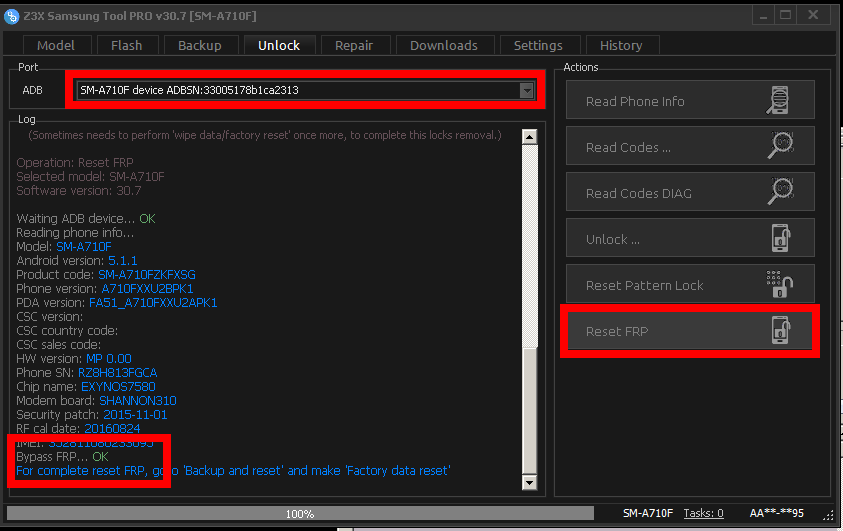Screen dimensions: 843x531
Task: Click the magnifier icon on Read Codes DIAG
Action: pyautogui.click(x=781, y=192)
